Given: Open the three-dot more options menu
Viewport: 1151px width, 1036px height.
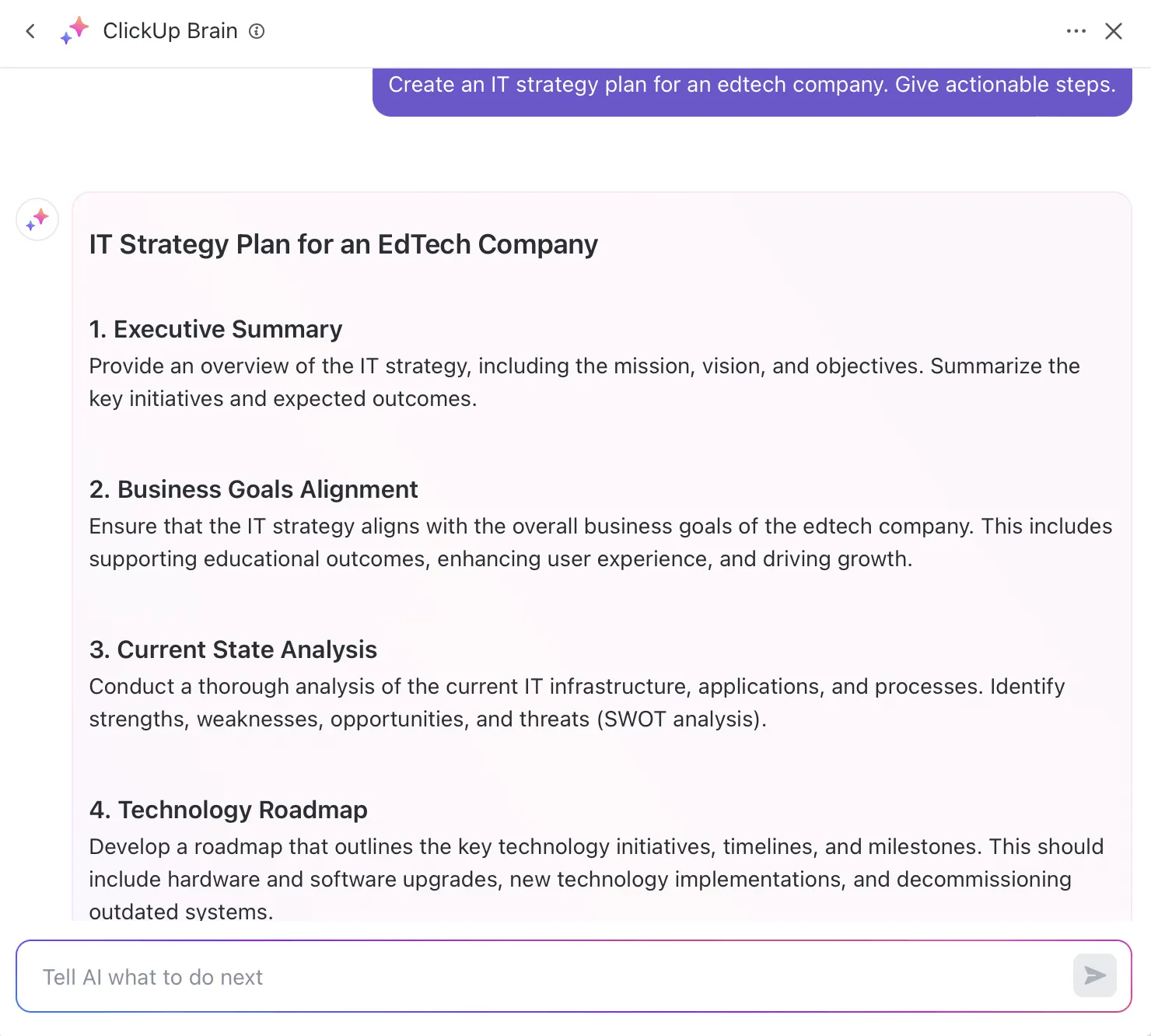Looking at the screenshot, I should (1076, 31).
